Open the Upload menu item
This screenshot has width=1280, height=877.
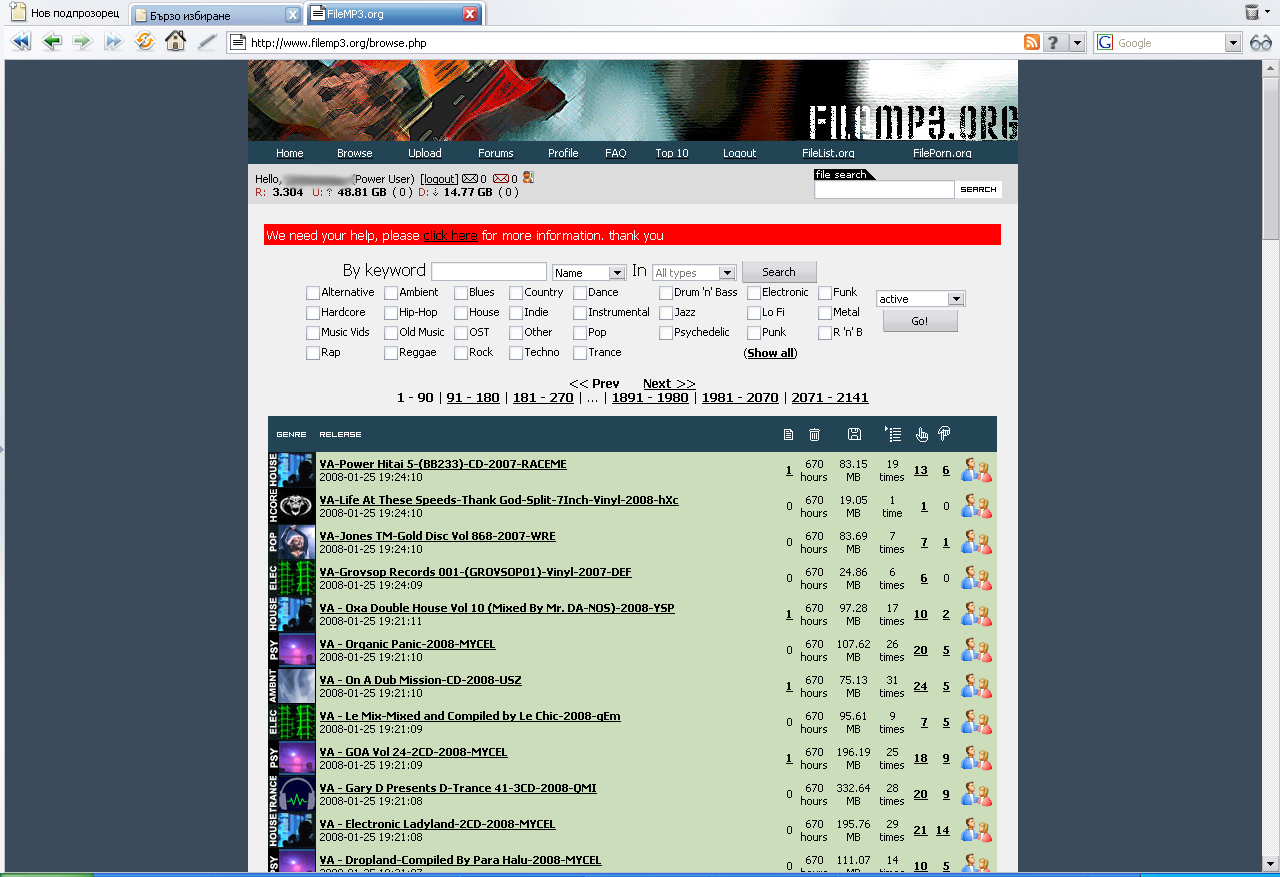click(425, 153)
